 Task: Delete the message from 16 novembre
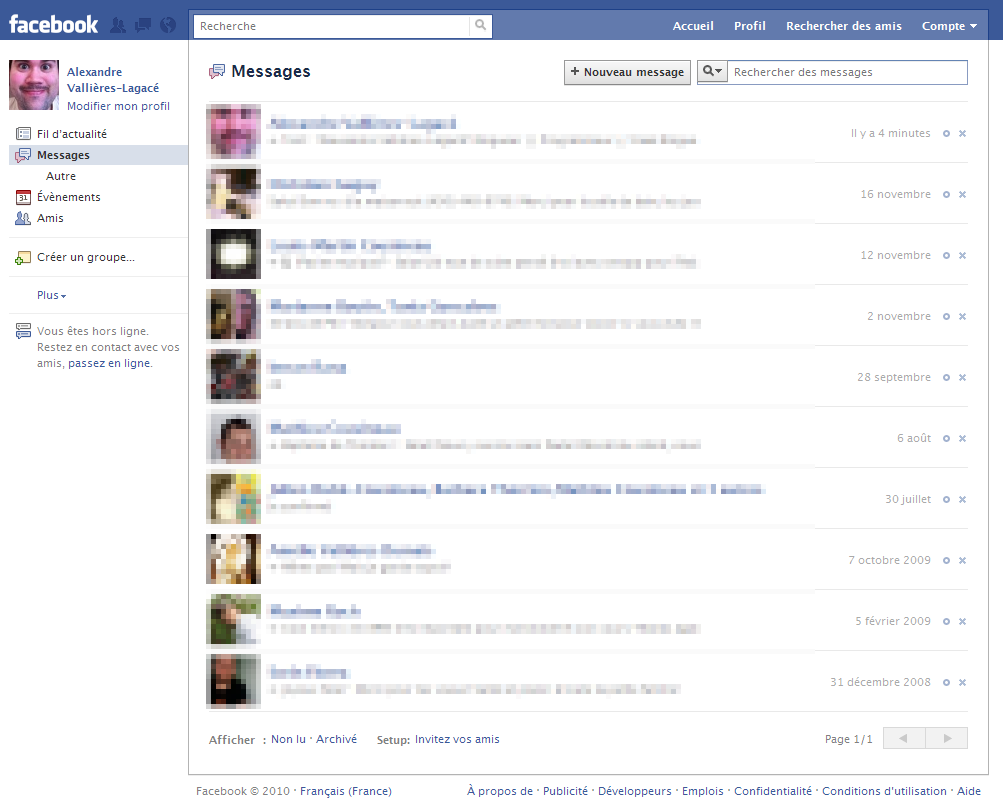coord(962,194)
